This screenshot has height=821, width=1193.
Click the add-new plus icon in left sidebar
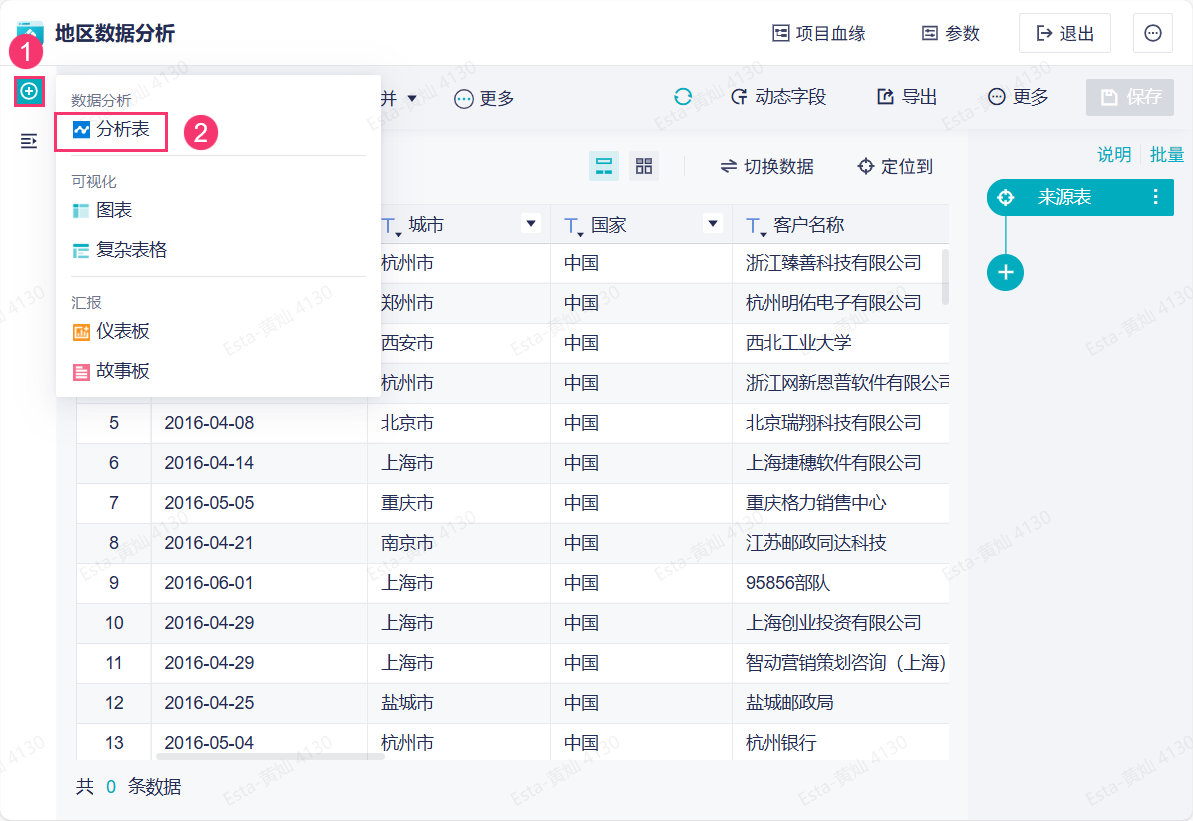pos(29,91)
